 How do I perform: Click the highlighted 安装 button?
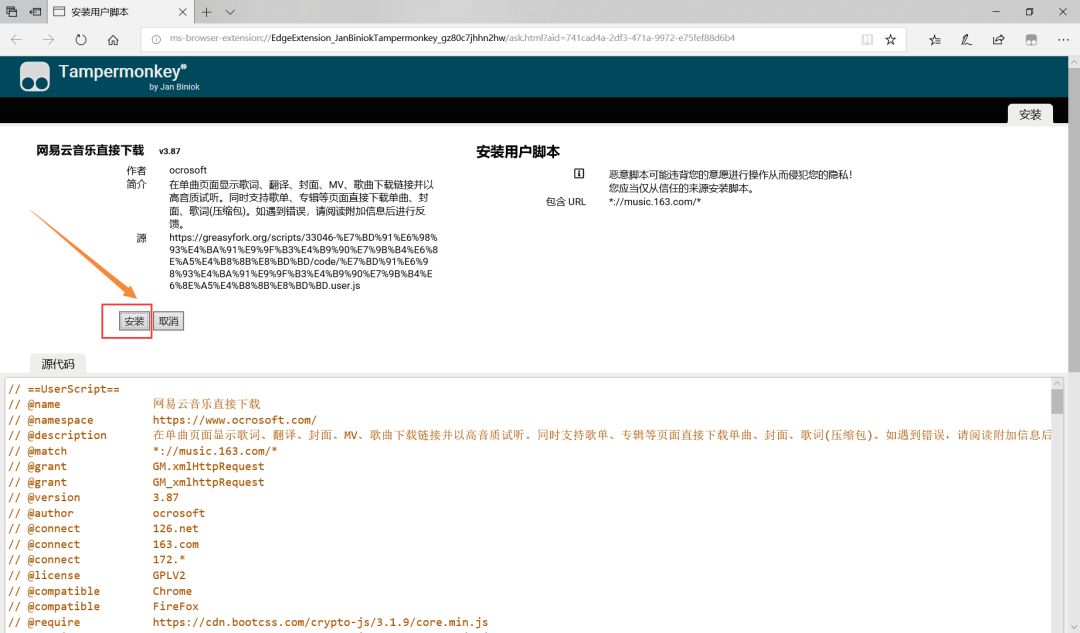(133, 320)
